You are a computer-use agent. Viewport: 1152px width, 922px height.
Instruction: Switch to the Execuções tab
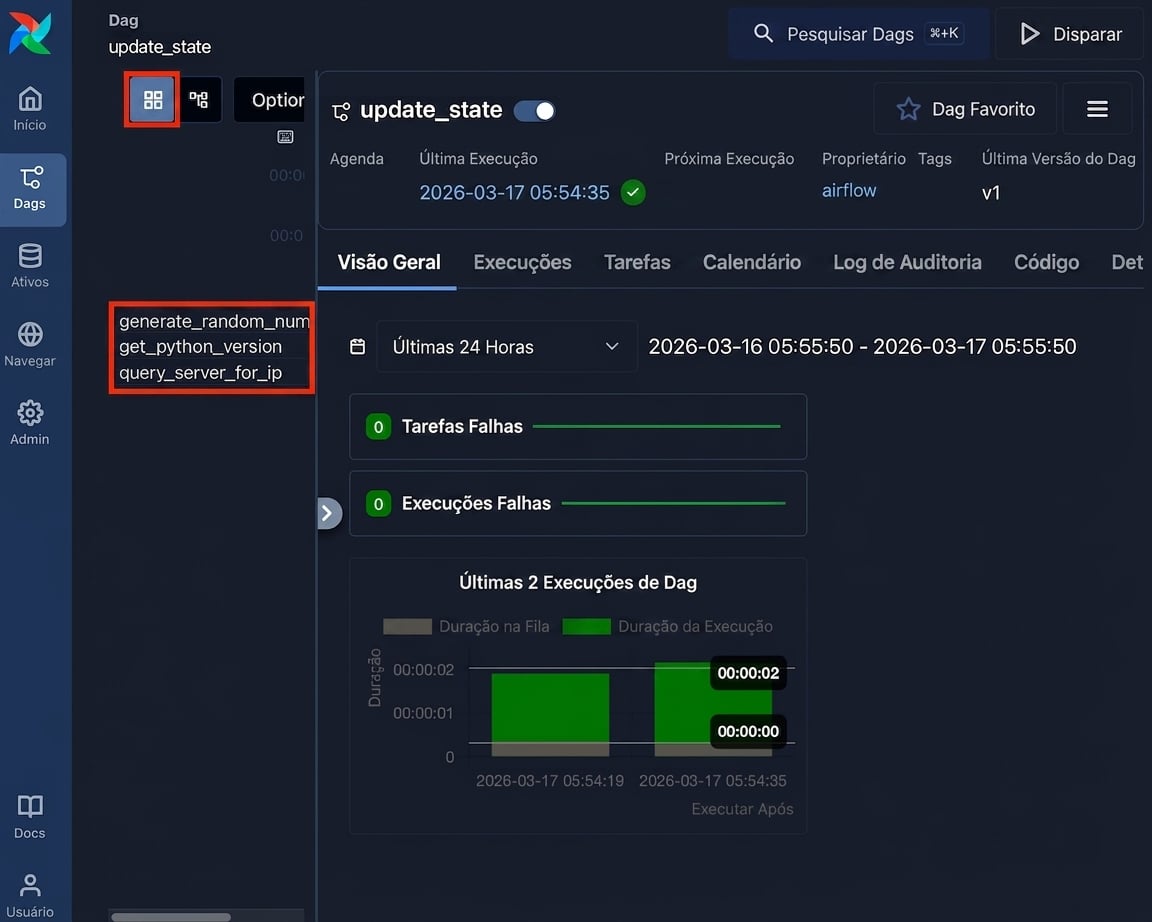pos(522,262)
